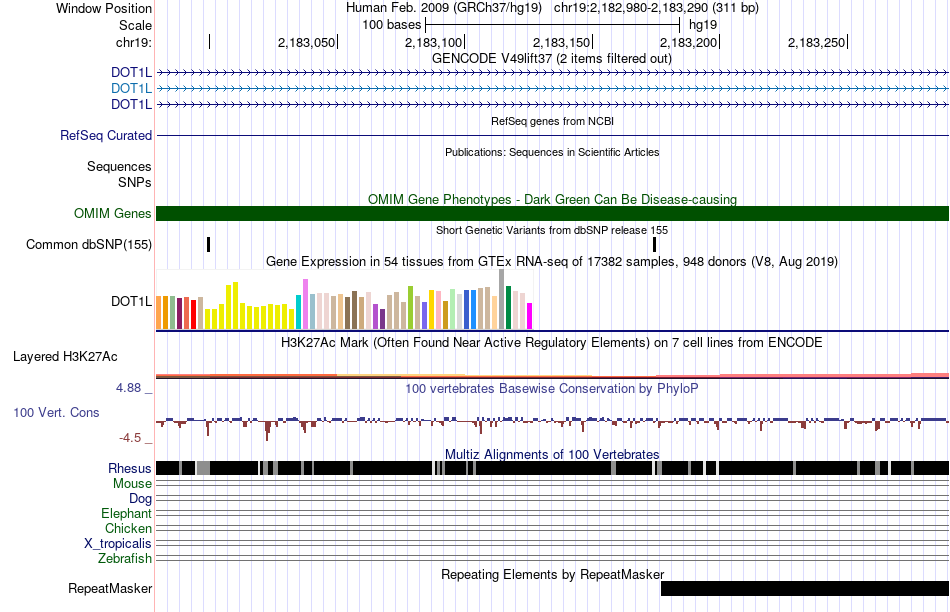This screenshot has width=950, height=612.
Task: Select the Mouse species label
Action: pyautogui.click(x=132, y=484)
